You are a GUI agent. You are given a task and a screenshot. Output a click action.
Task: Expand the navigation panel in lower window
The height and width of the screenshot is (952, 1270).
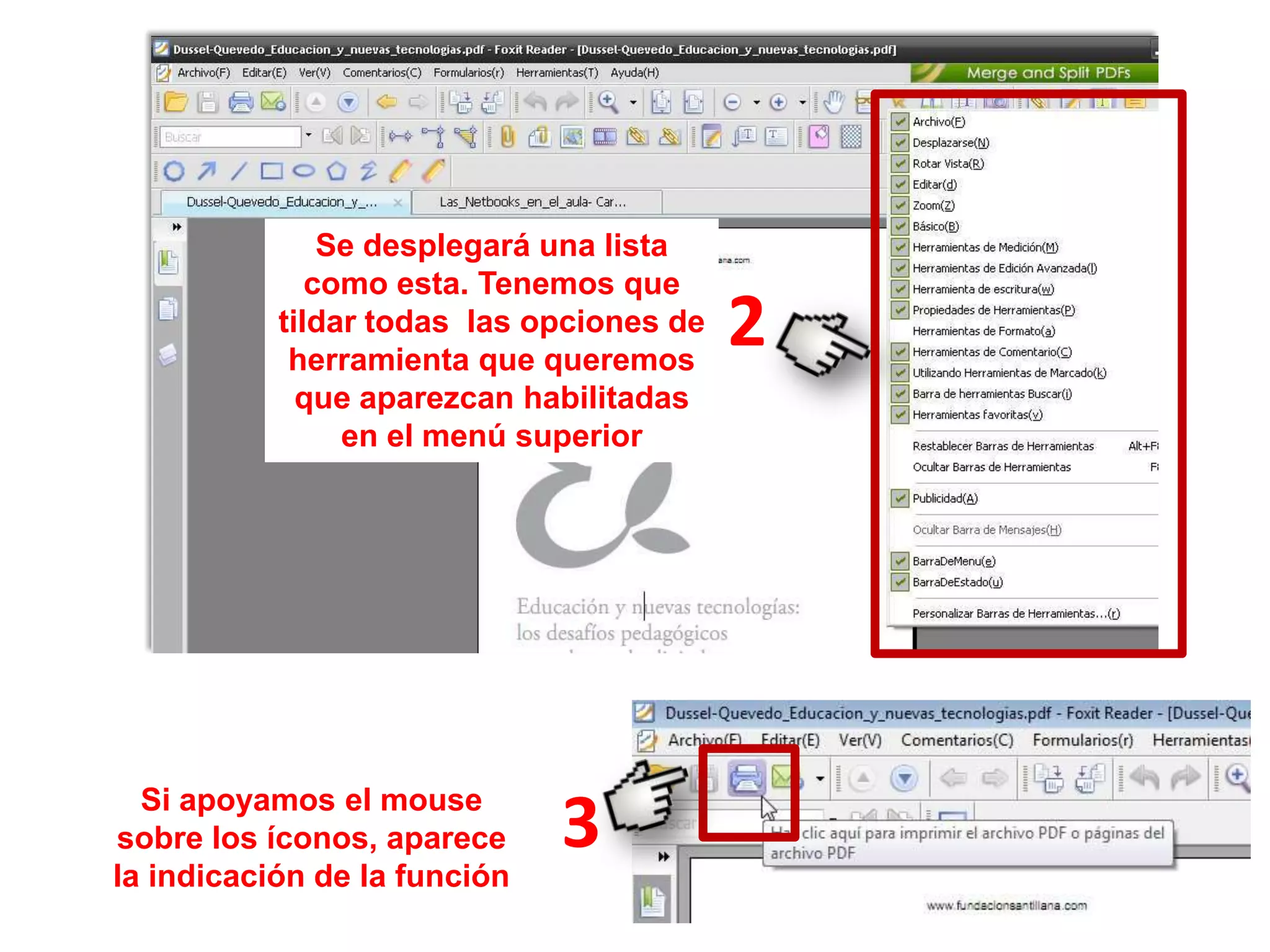point(663,857)
